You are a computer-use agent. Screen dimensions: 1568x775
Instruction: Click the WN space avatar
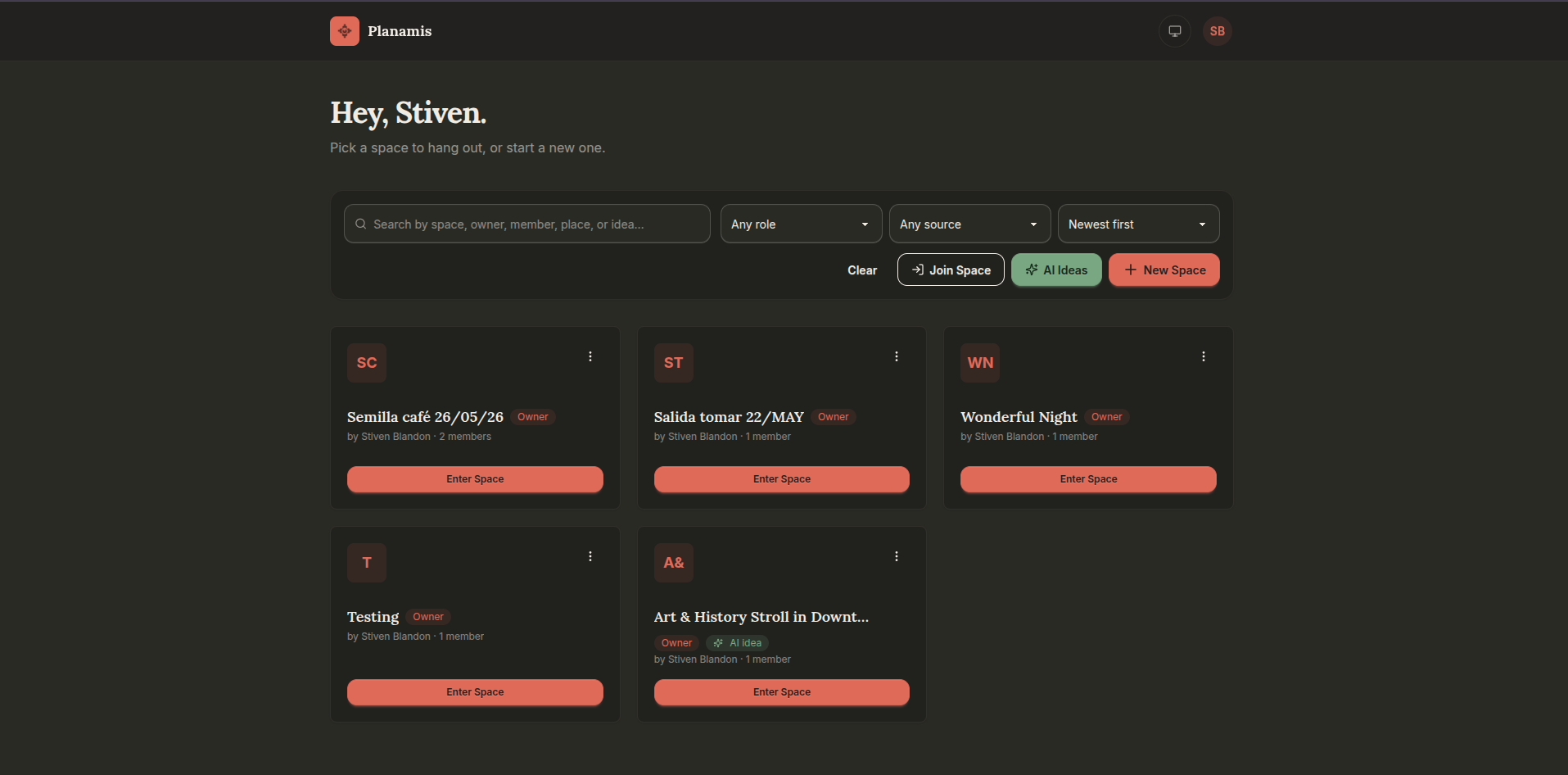tap(980, 363)
